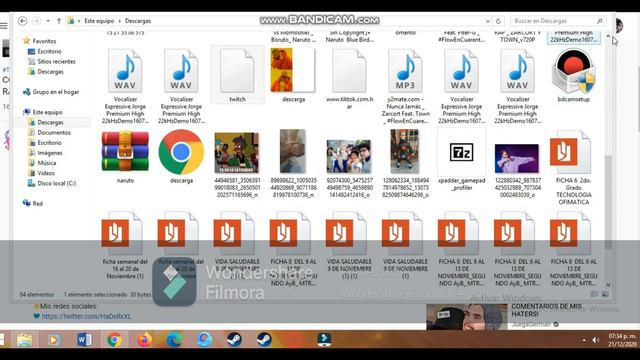Open Word from the taskbar
Viewport: 640px width, 360px height.
pyautogui.click(x=84, y=340)
